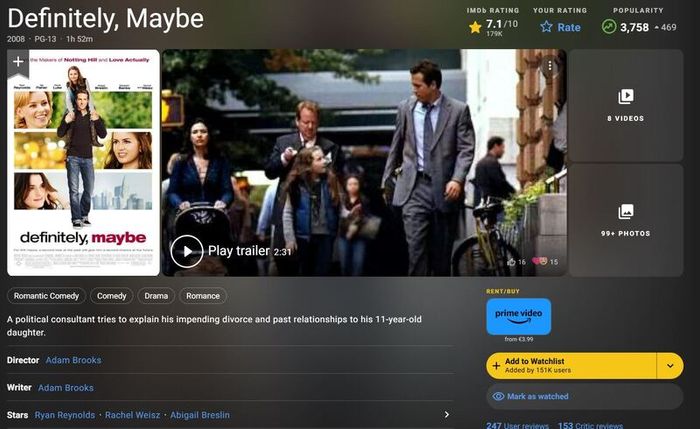Click the PG-13 rating link
This screenshot has width=700, height=429.
tap(46, 39)
